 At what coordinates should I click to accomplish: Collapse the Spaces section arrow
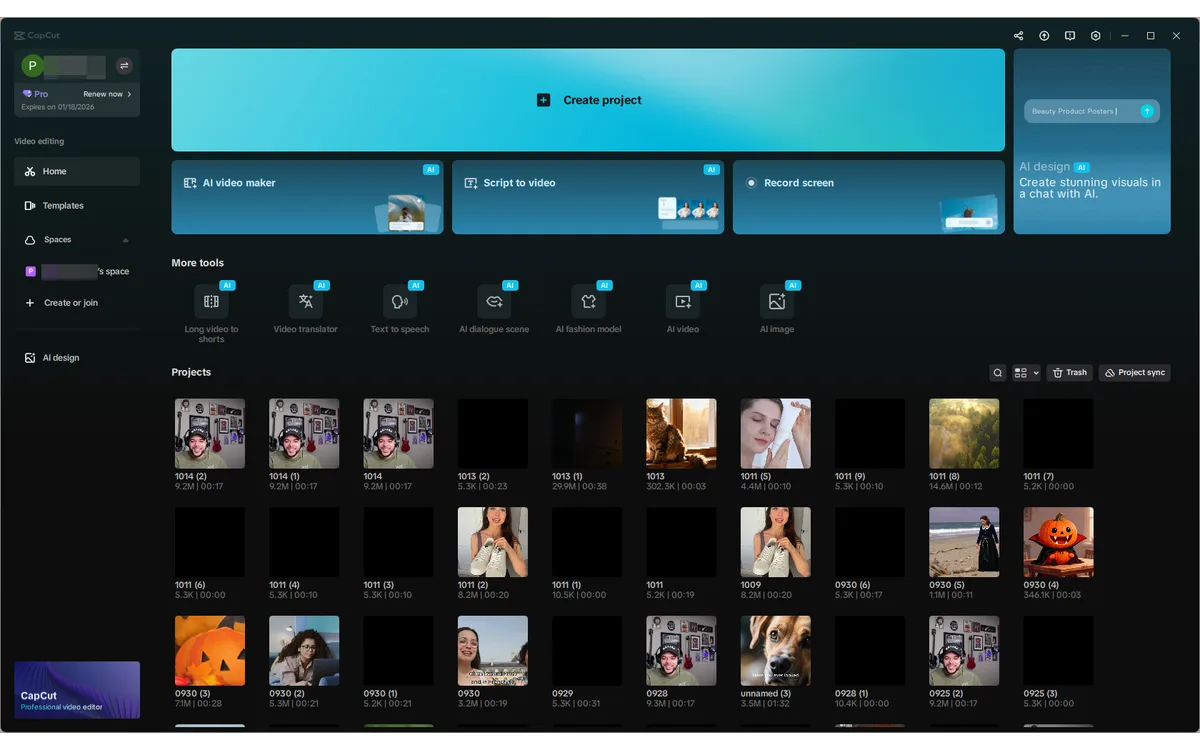pos(125,240)
